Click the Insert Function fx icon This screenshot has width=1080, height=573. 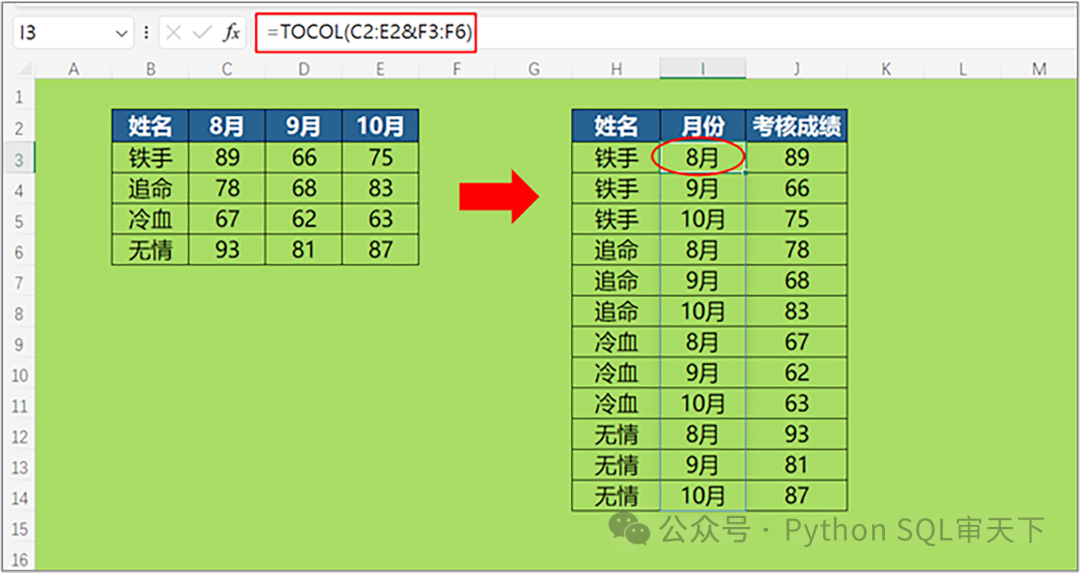(231, 32)
